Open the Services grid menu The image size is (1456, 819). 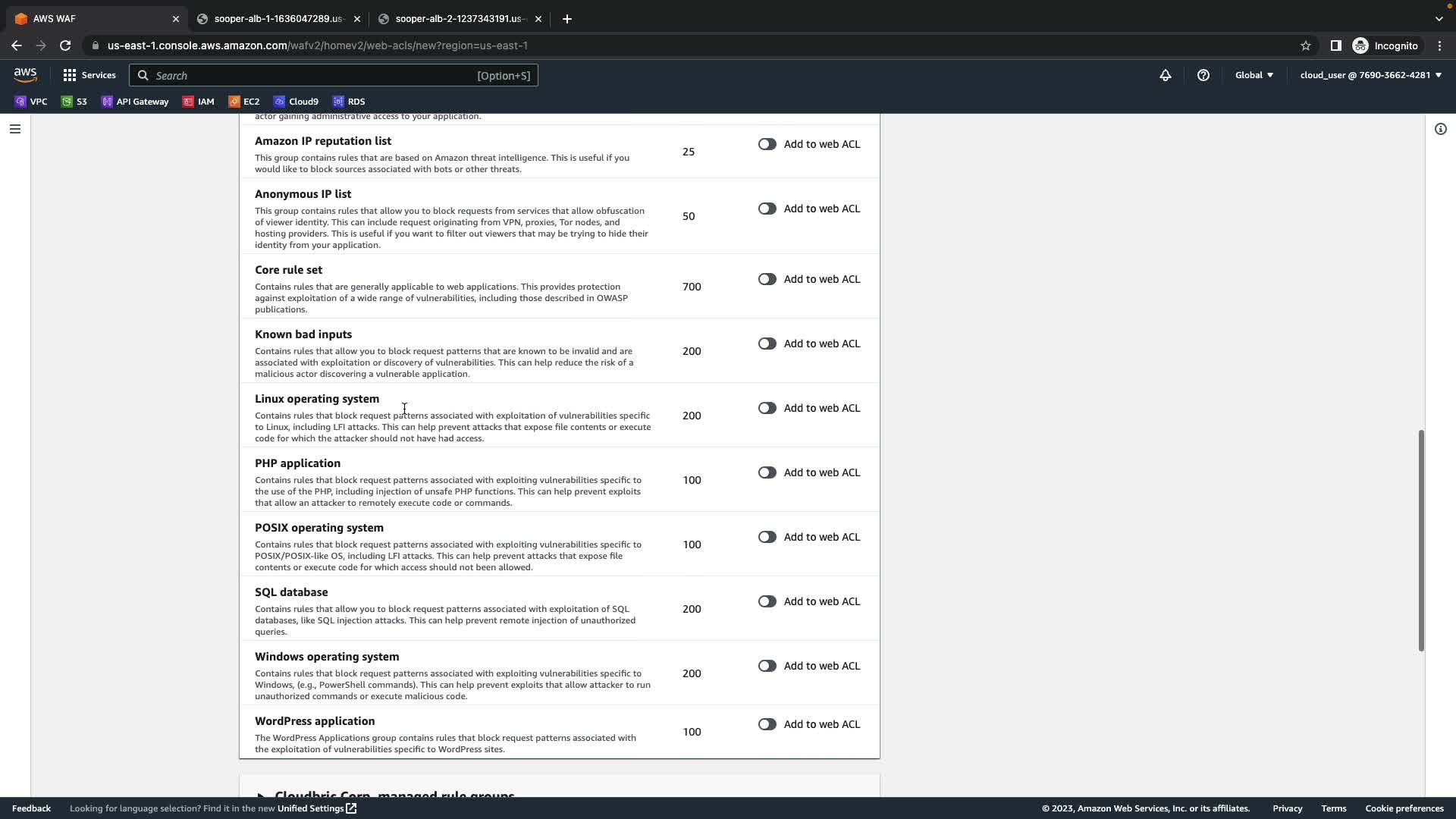point(89,75)
